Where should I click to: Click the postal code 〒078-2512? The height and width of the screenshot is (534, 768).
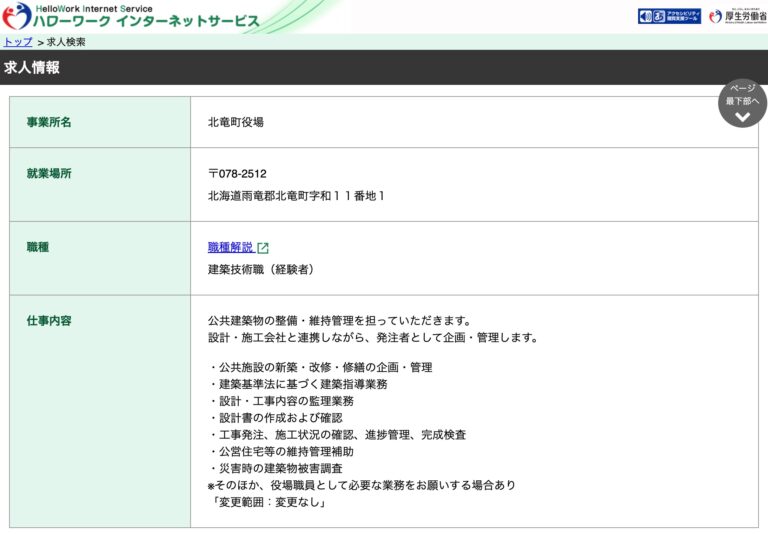(x=237, y=173)
